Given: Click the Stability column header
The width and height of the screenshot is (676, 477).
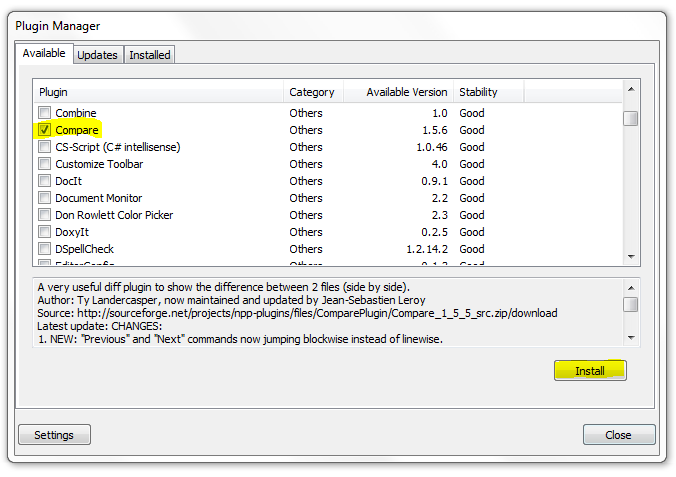Looking at the screenshot, I should pos(488,92).
